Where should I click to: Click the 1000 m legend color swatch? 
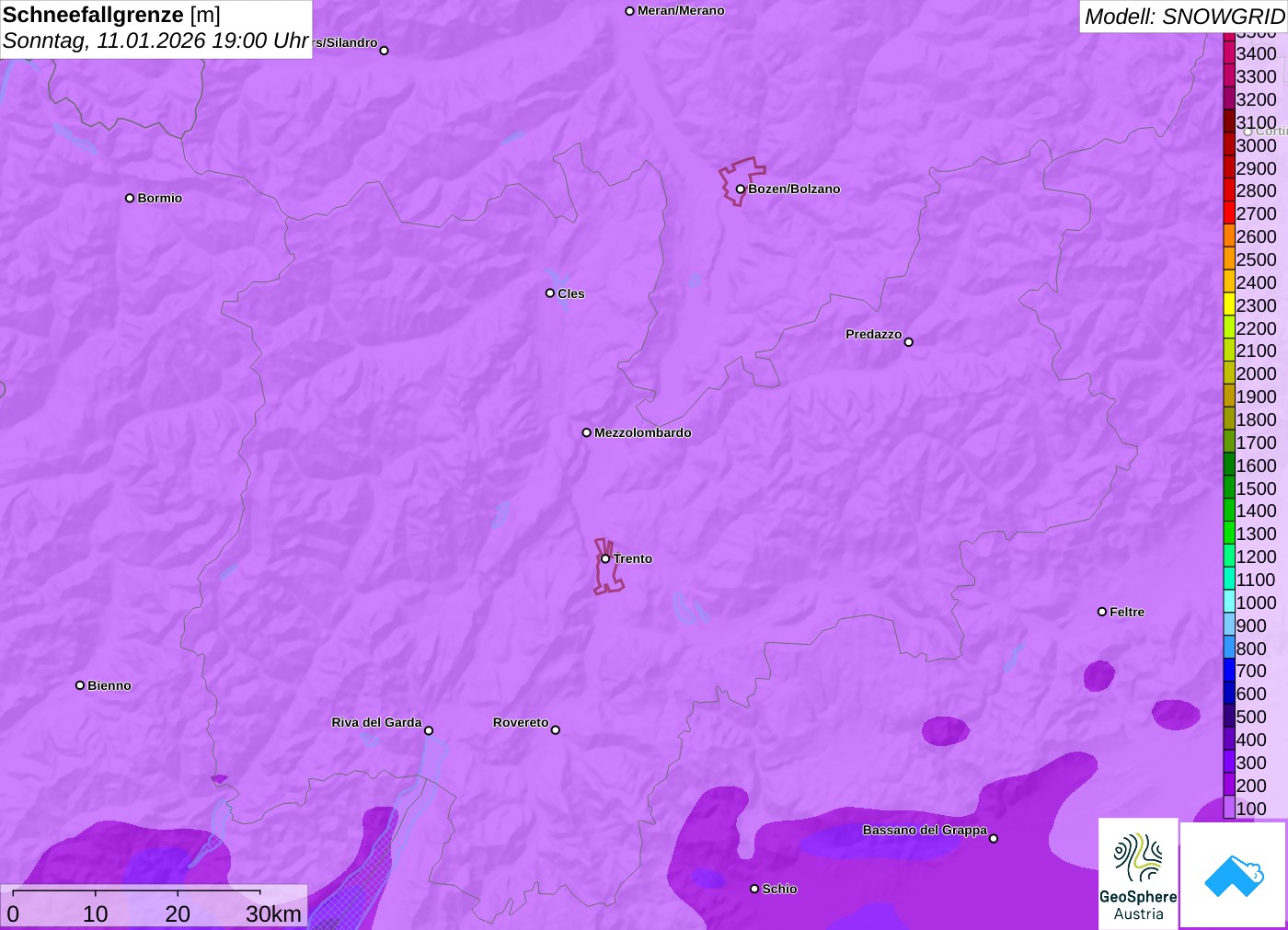click(1229, 603)
